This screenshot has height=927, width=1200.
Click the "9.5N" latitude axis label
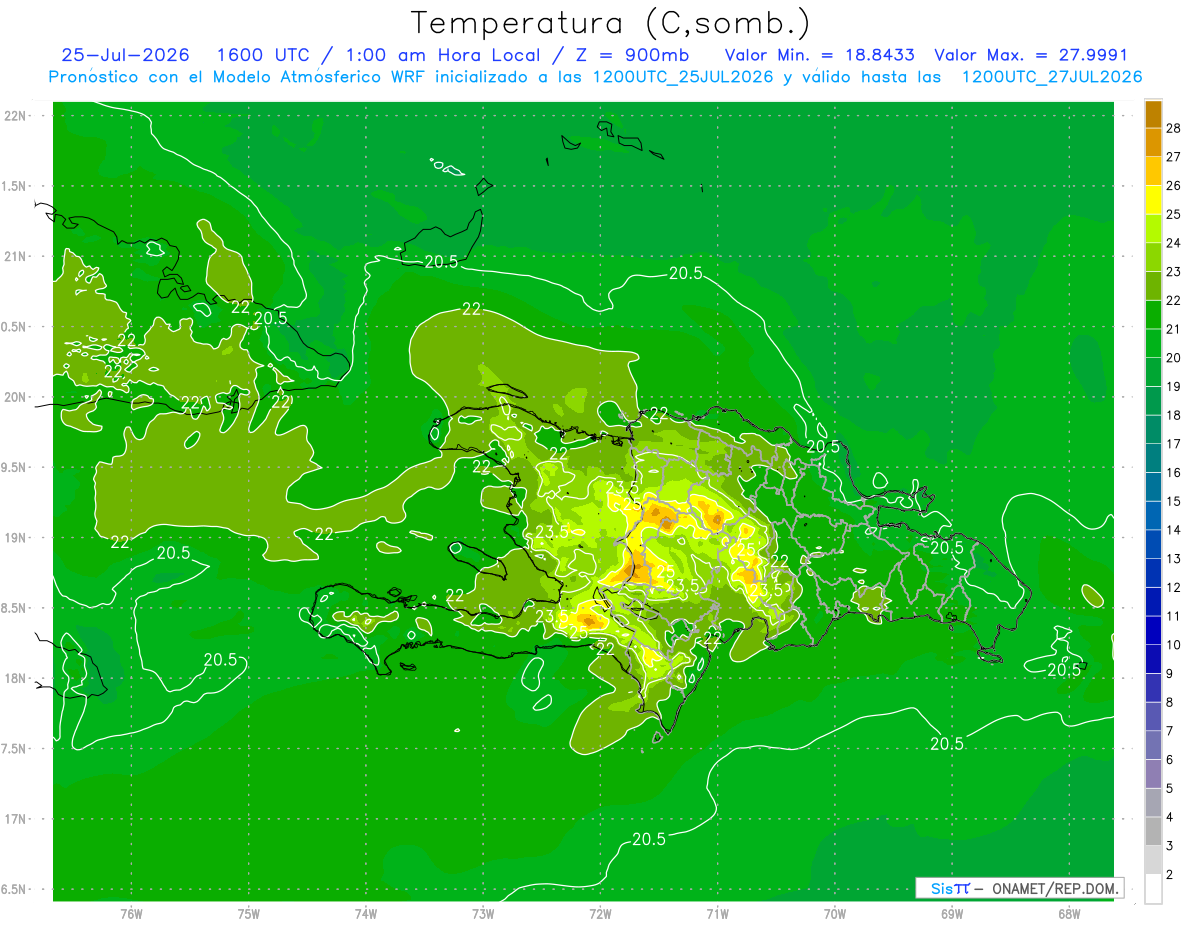pyautogui.click(x=14, y=468)
